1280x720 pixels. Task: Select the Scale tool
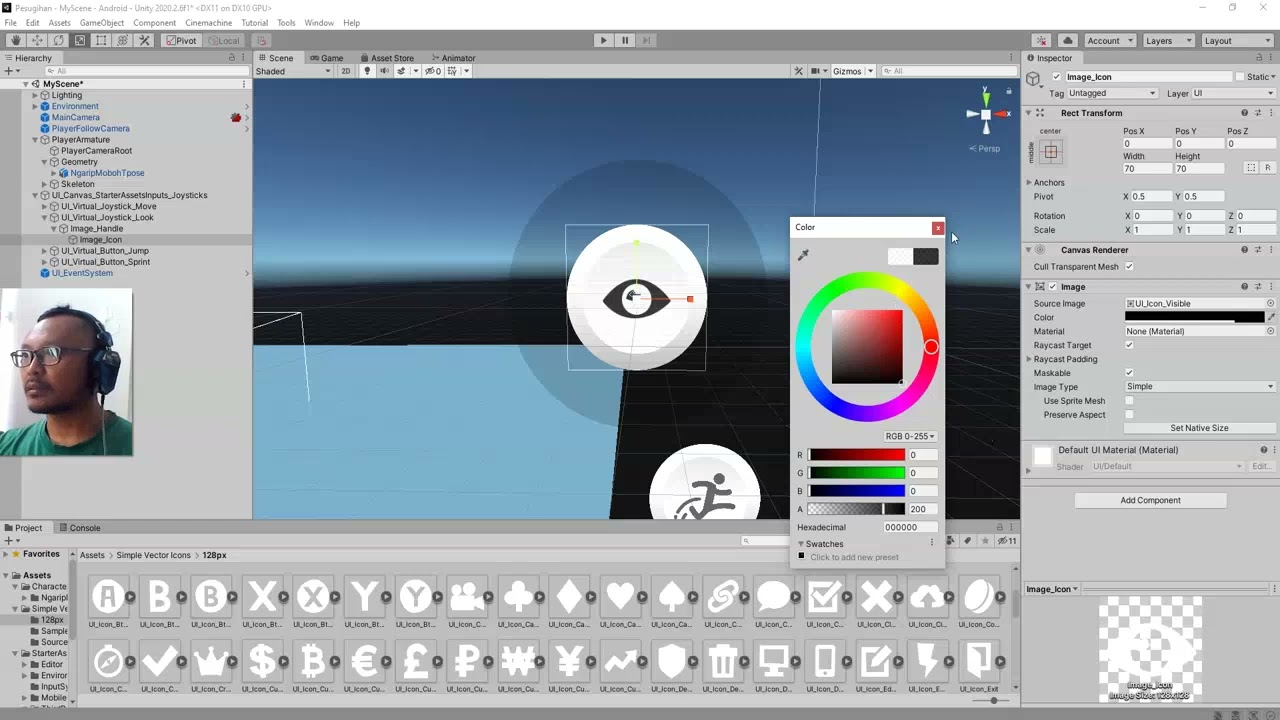tap(80, 41)
